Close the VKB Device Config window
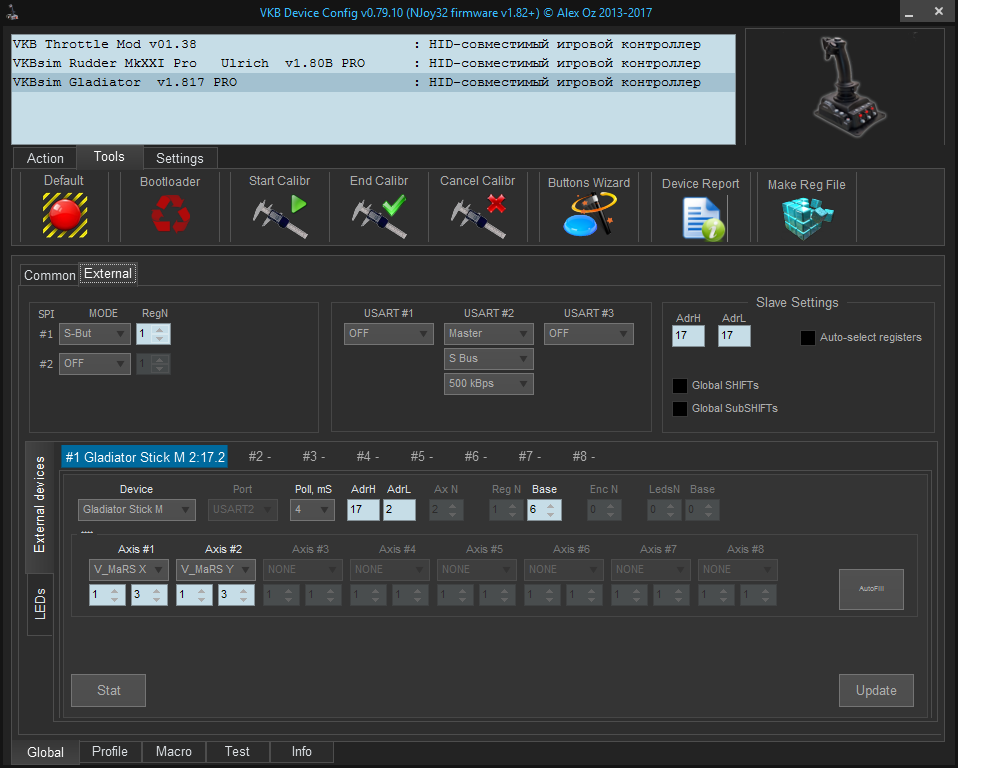The width and height of the screenshot is (1008, 768). click(939, 12)
